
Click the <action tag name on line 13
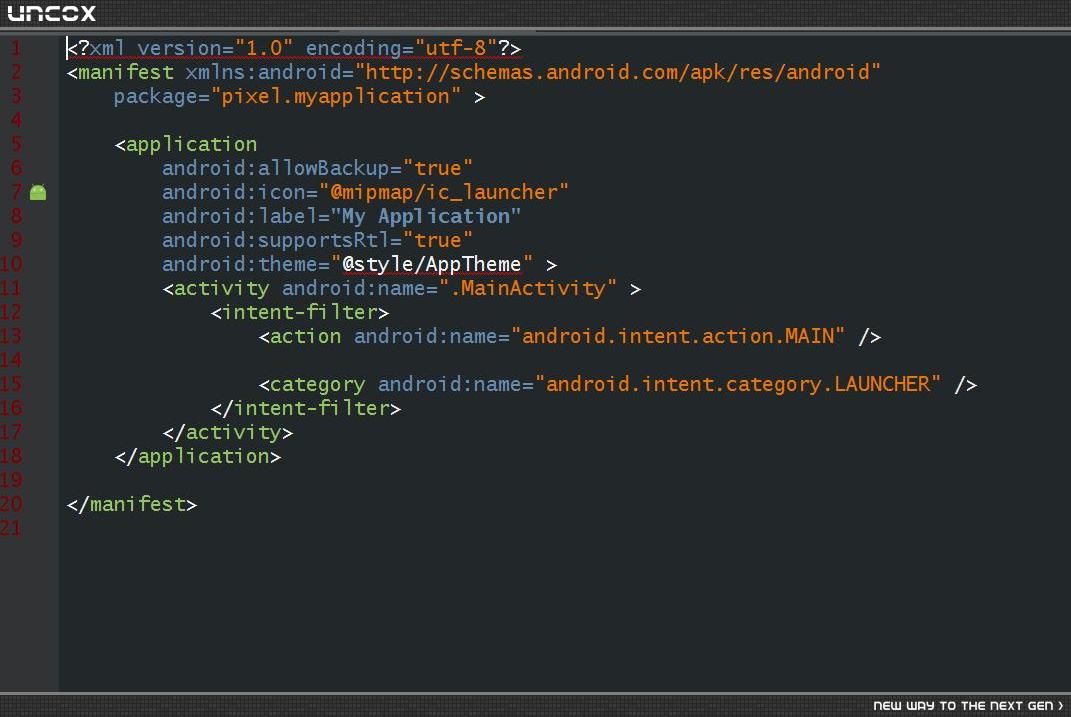pos(300,336)
